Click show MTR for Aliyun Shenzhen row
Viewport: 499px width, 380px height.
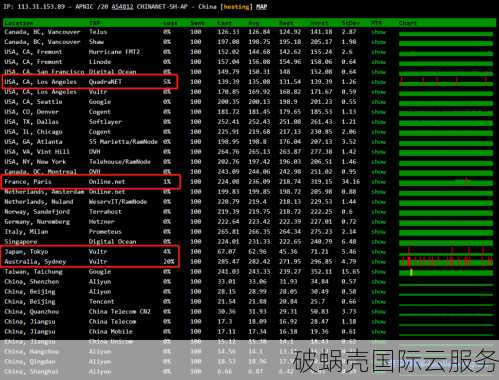click(378, 282)
